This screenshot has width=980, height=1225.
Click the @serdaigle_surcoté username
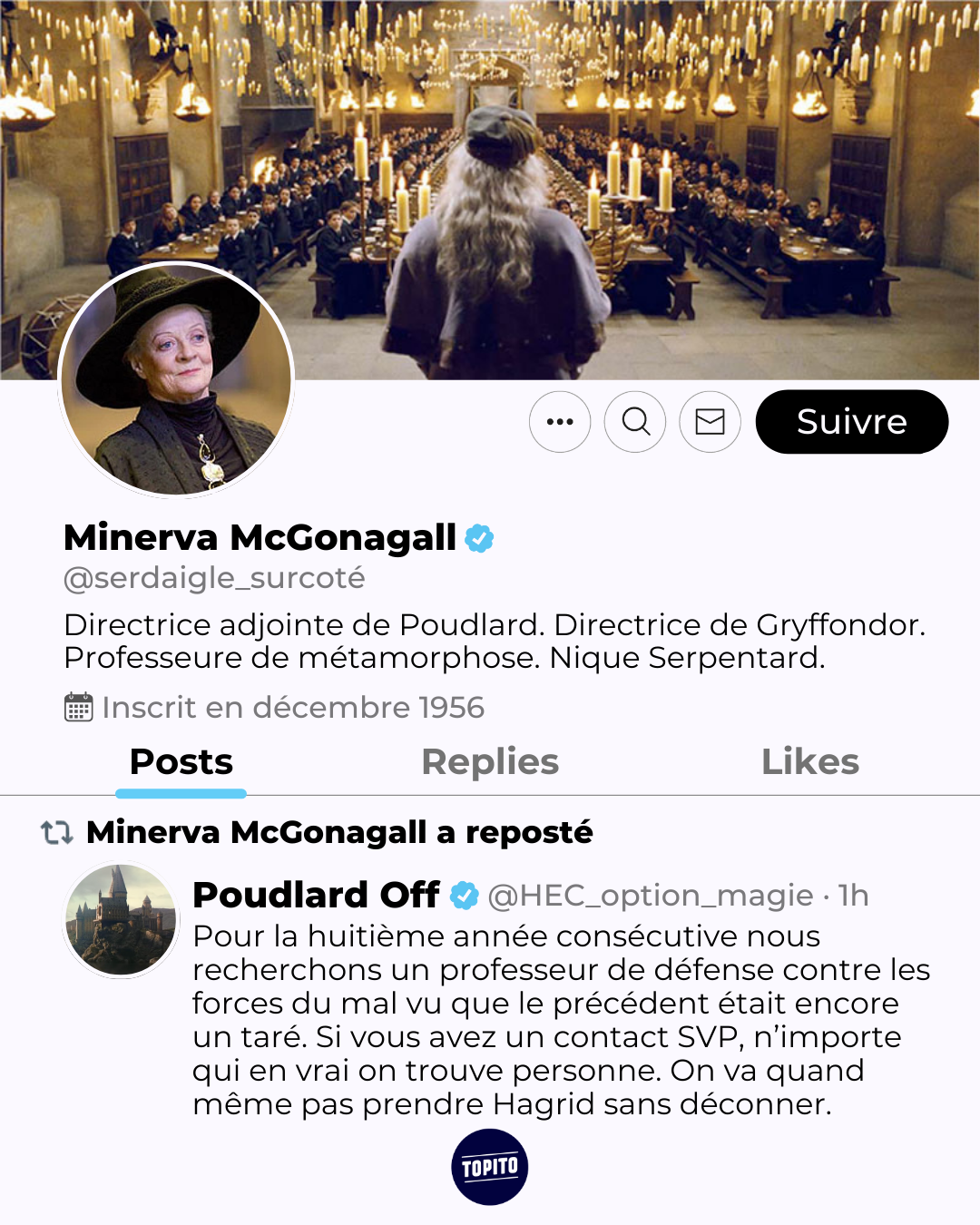pyautogui.click(x=214, y=578)
